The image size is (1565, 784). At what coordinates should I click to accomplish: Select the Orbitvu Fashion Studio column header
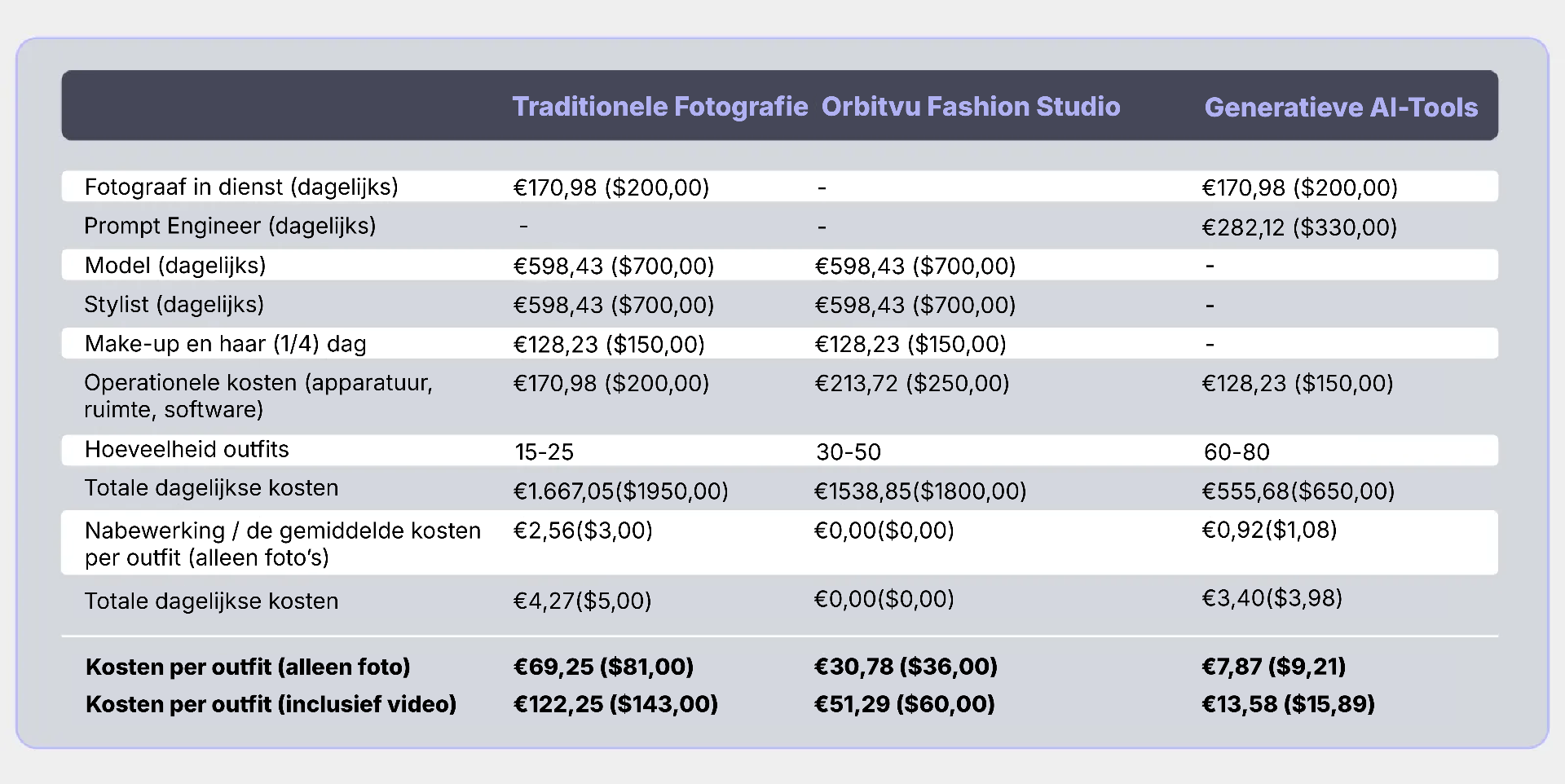(x=970, y=107)
